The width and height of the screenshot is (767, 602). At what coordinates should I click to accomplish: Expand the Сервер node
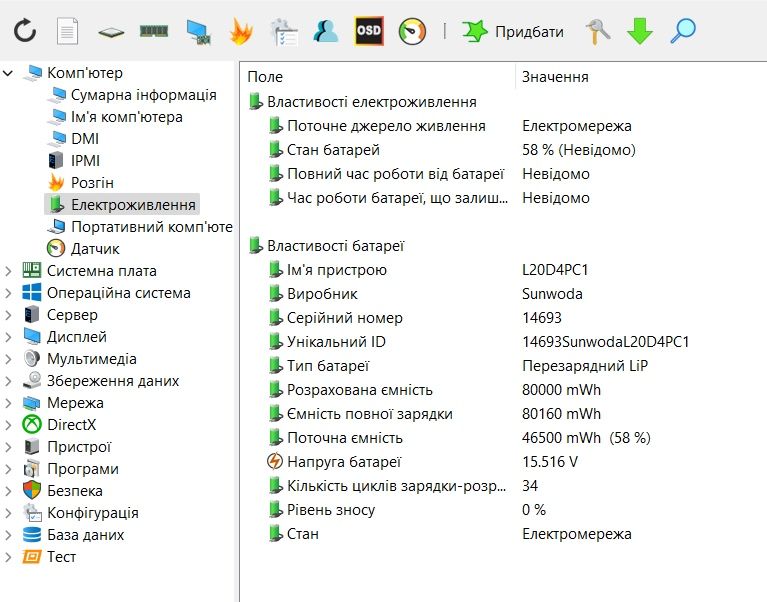(8, 315)
